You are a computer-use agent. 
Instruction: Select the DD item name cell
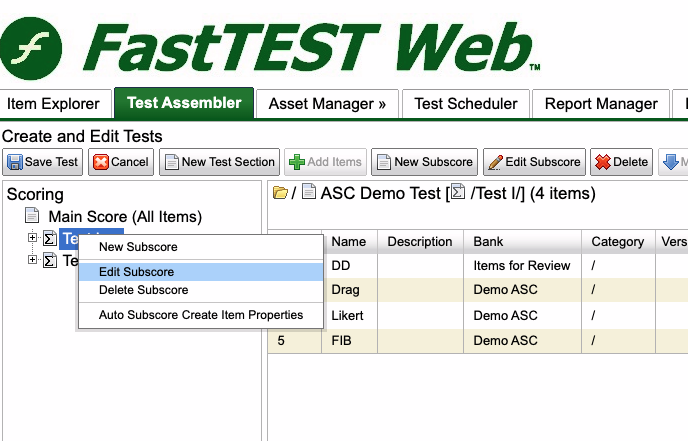(x=349, y=265)
